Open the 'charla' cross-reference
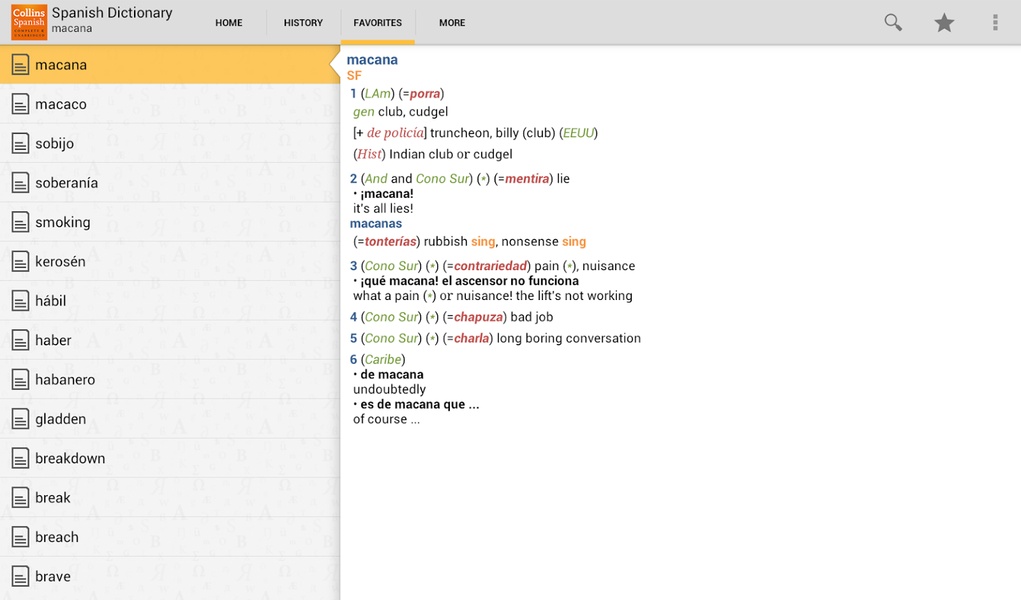Screen dimensions: 1021x600 click(x=471, y=338)
